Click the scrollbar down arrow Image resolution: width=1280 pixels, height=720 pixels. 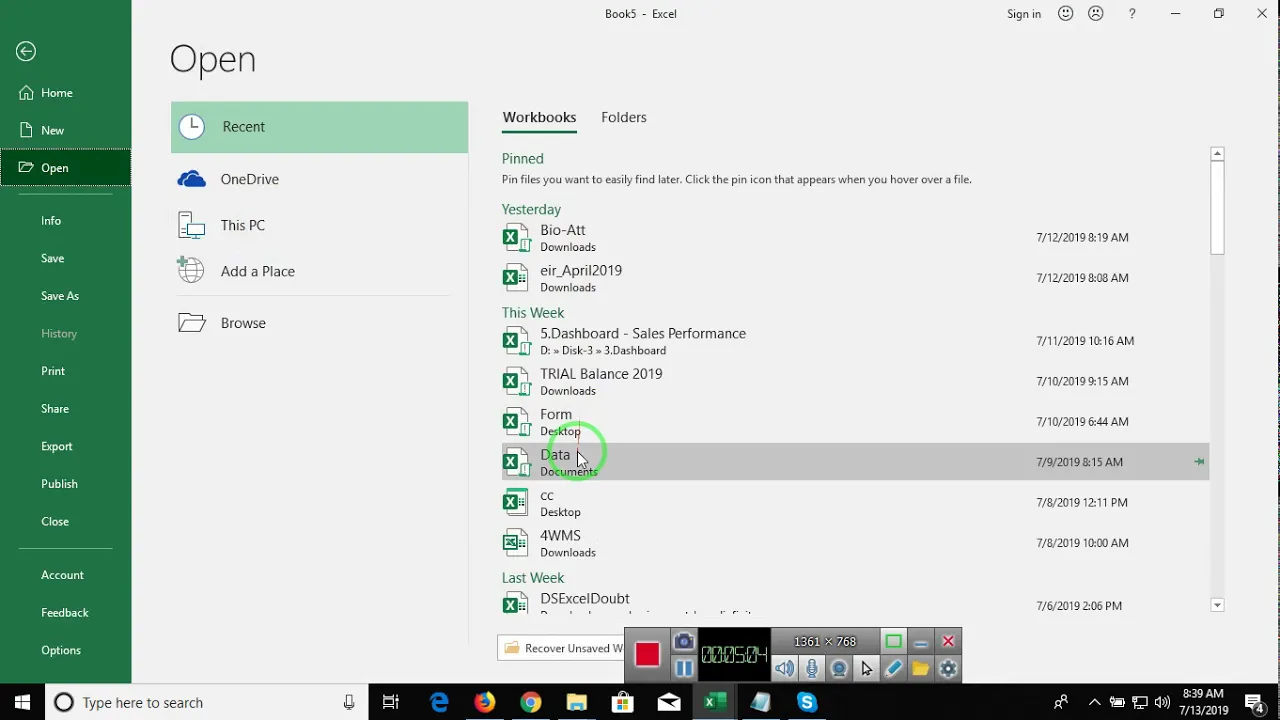(1217, 605)
